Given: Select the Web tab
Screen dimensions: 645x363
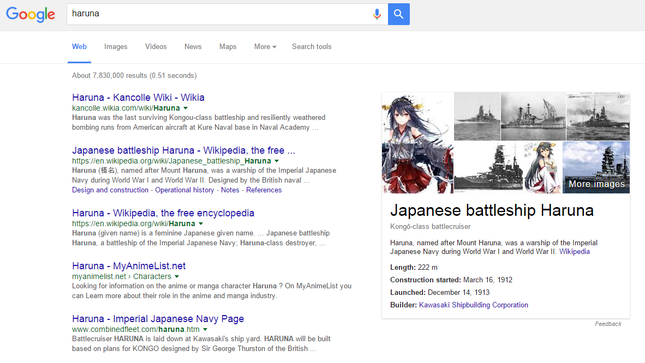Looking at the screenshot, I should point(79,47).
